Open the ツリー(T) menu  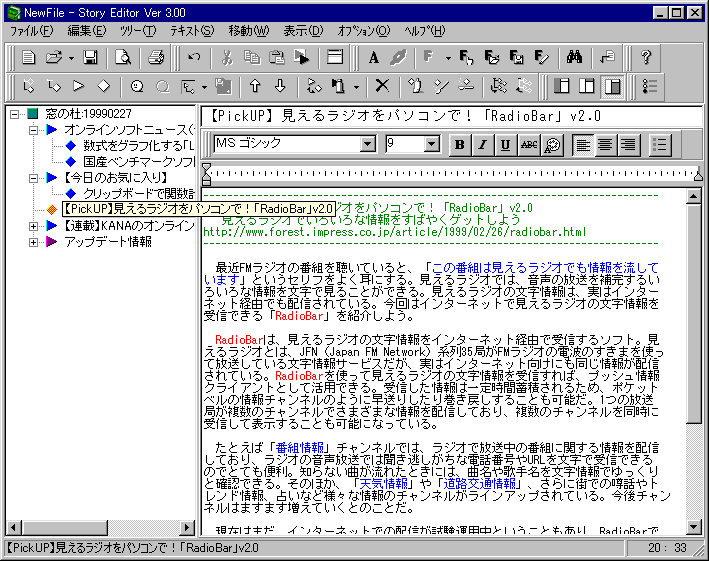tap(138, 31)
